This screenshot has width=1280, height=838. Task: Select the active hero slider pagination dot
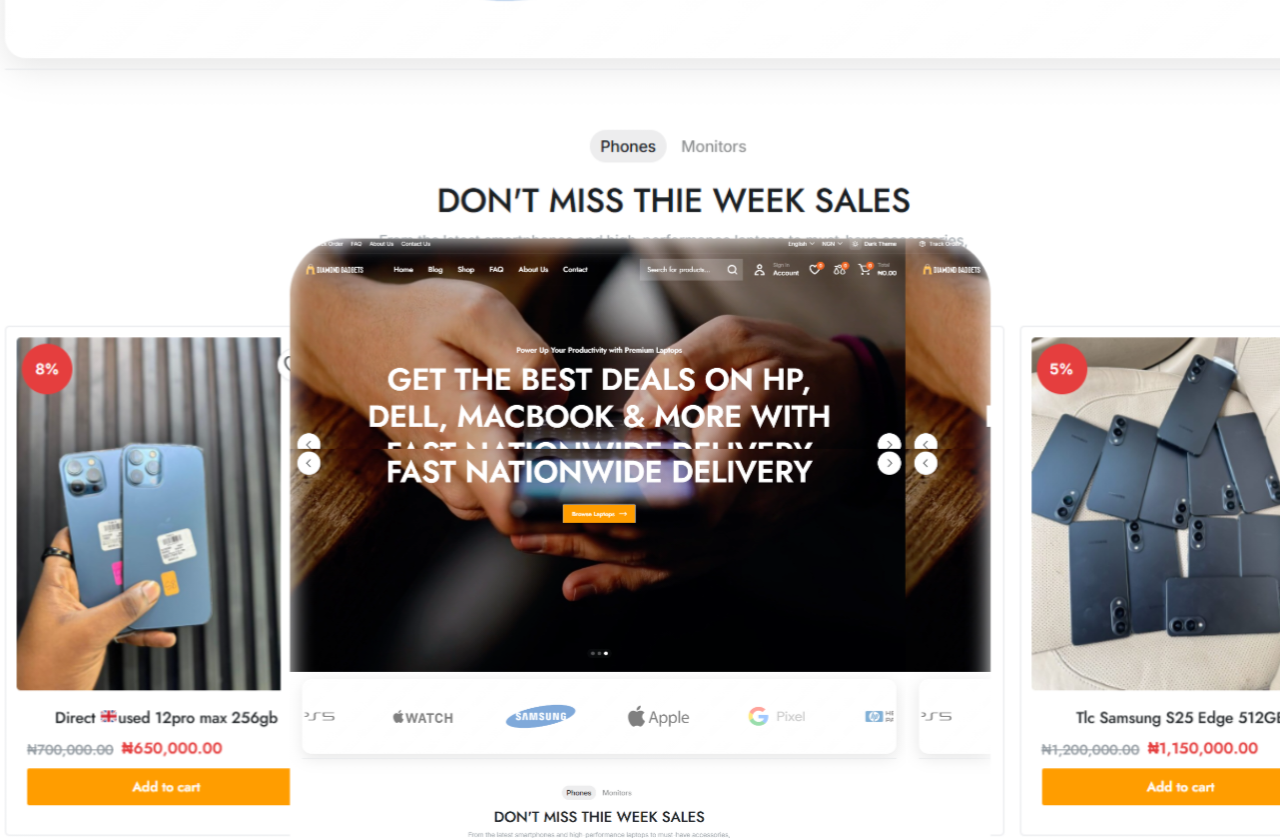point(605,653)
